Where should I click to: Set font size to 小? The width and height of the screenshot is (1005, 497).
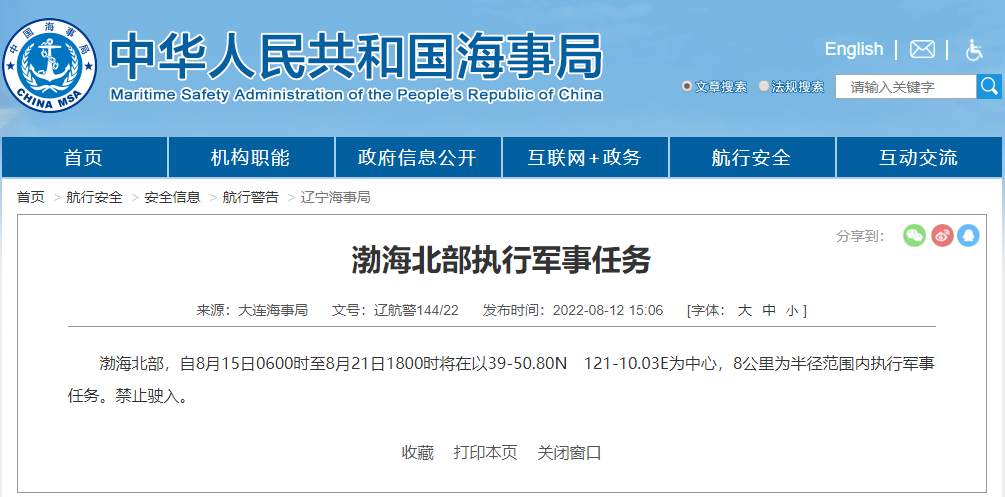(793, 311)
